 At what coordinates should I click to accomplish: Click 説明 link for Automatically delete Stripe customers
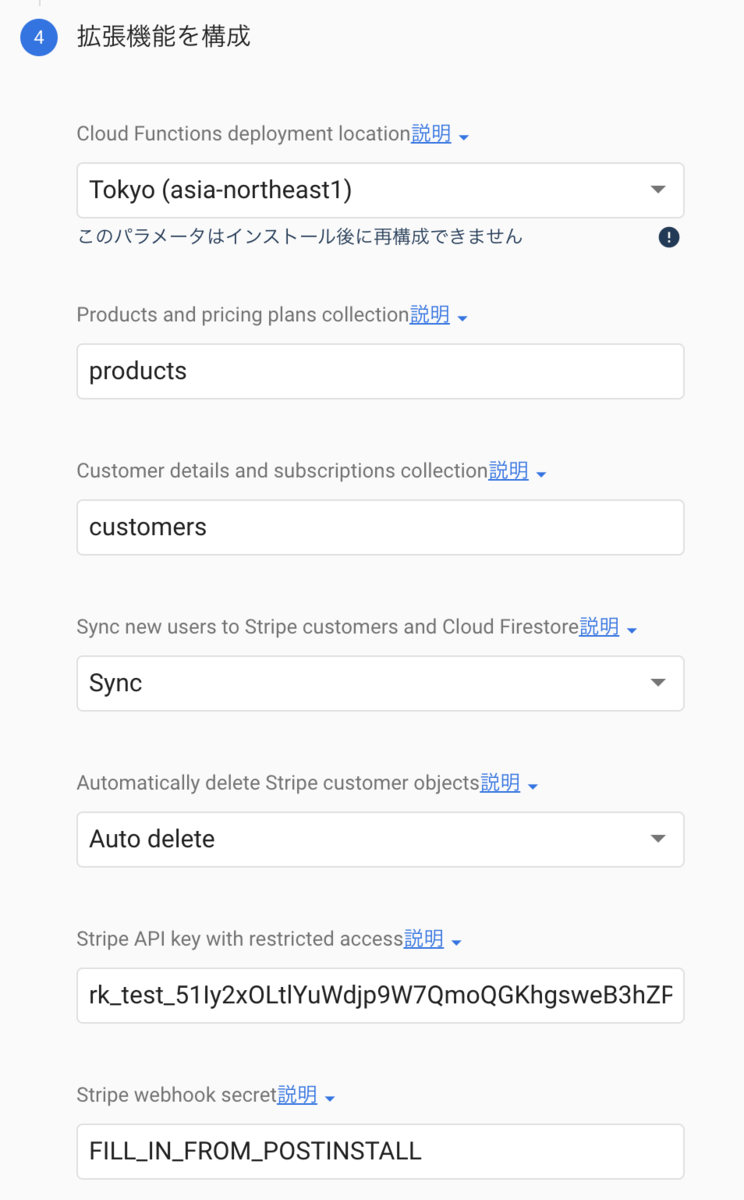[500, 783]
